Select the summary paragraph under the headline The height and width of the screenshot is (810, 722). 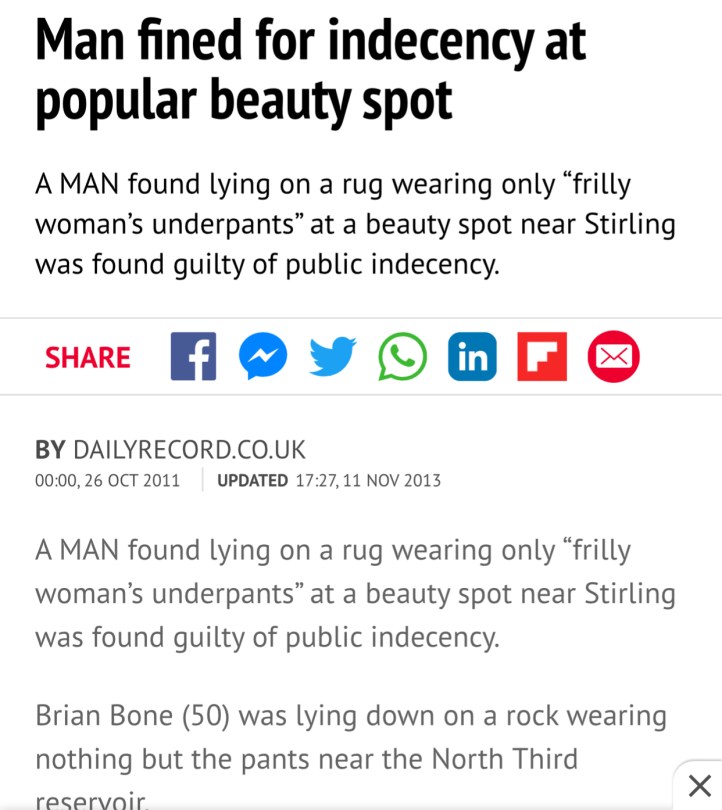tap(355, 225)
